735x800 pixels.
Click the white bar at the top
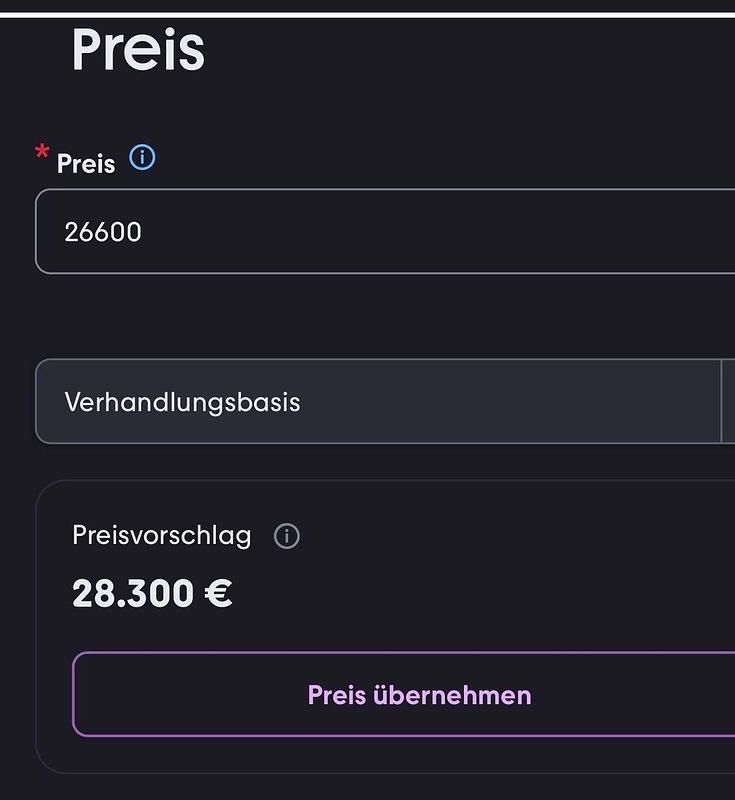tap(367, 14)
